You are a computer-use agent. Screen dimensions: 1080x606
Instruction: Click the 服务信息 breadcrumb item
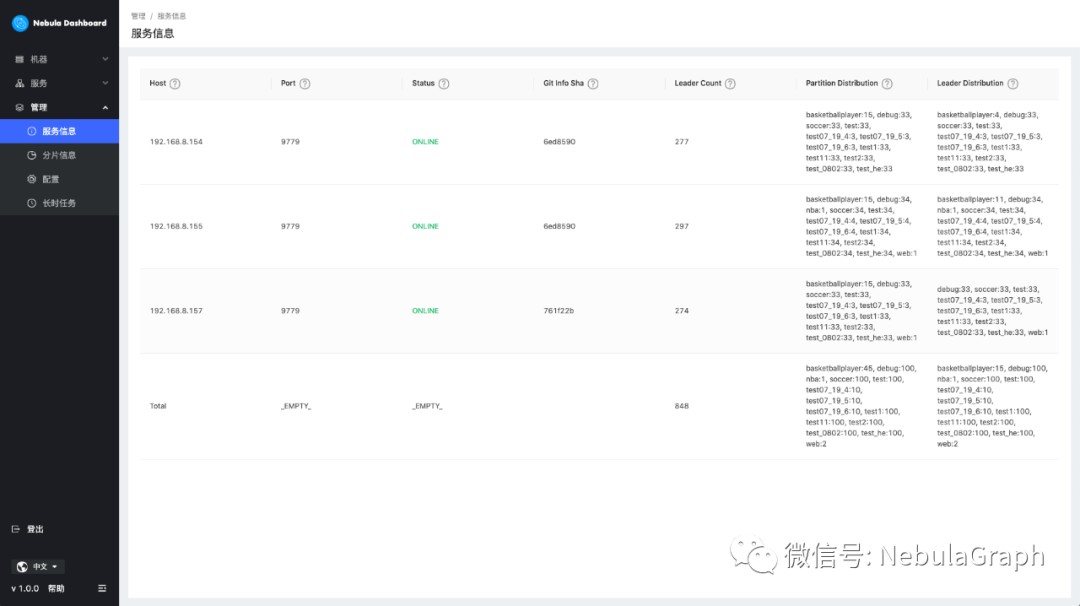point(172,16)
